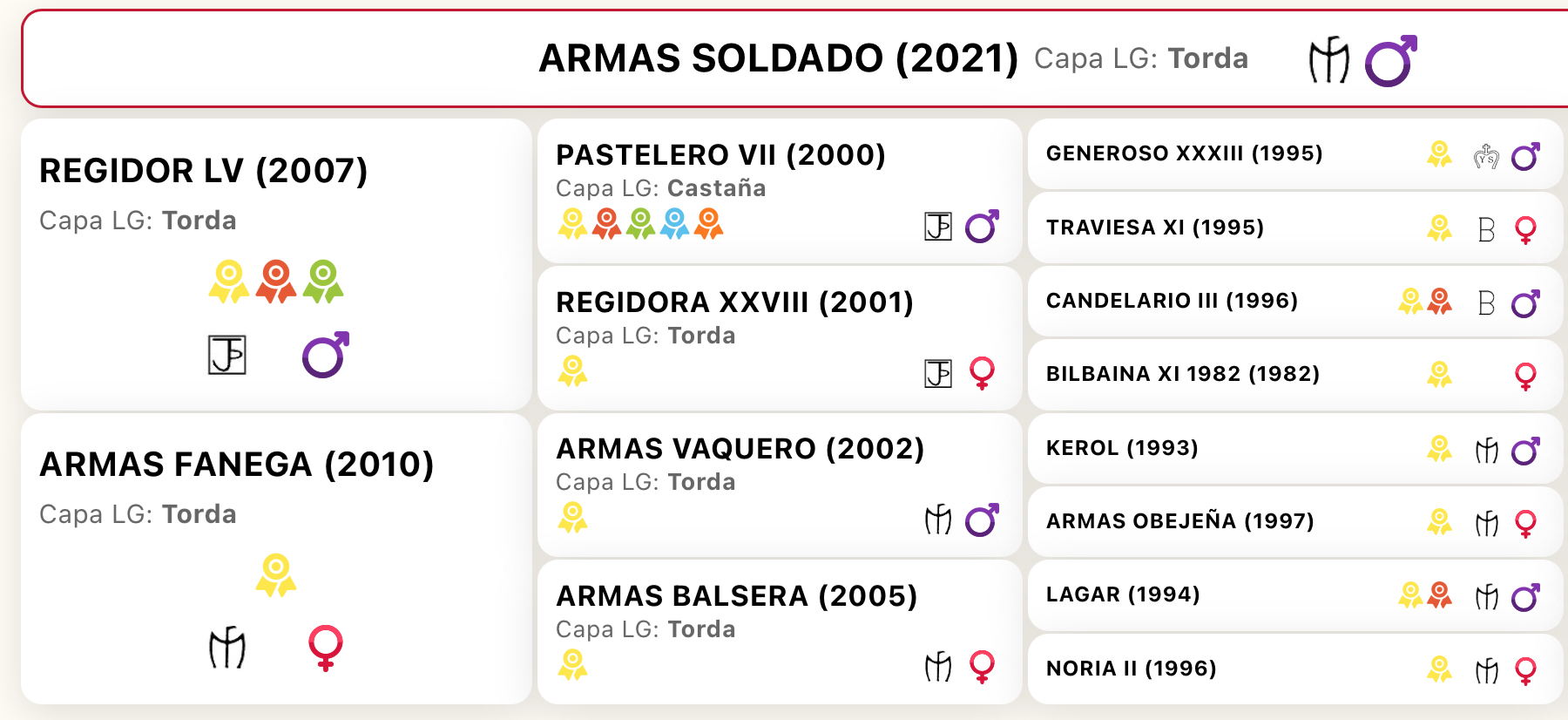Select the Armas Vaquero (2002) ancestor
The image size is (1568, 720).
pos(740,449)
